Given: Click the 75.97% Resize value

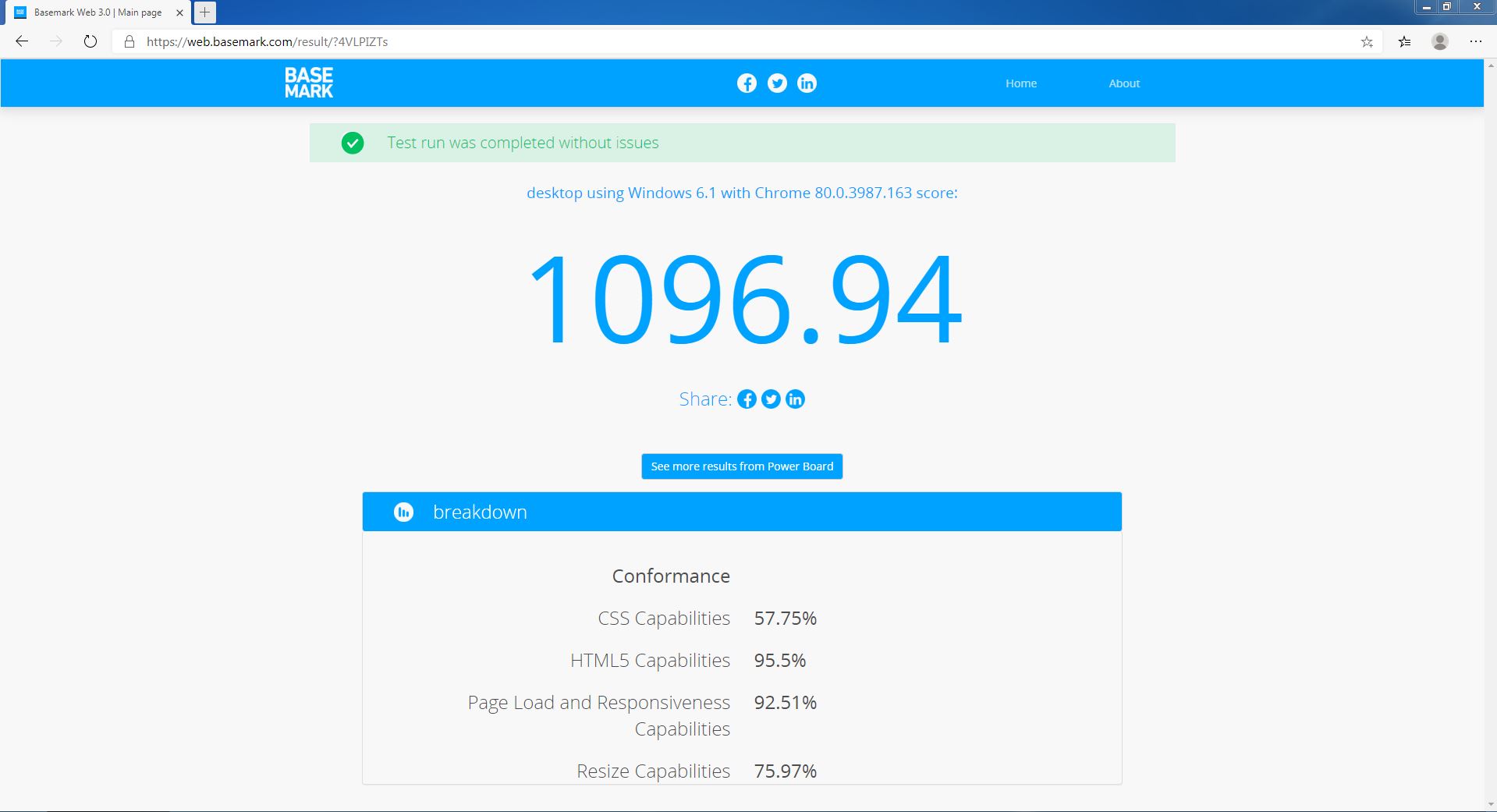Looking at the screenshot, I should tap(786, 771).
